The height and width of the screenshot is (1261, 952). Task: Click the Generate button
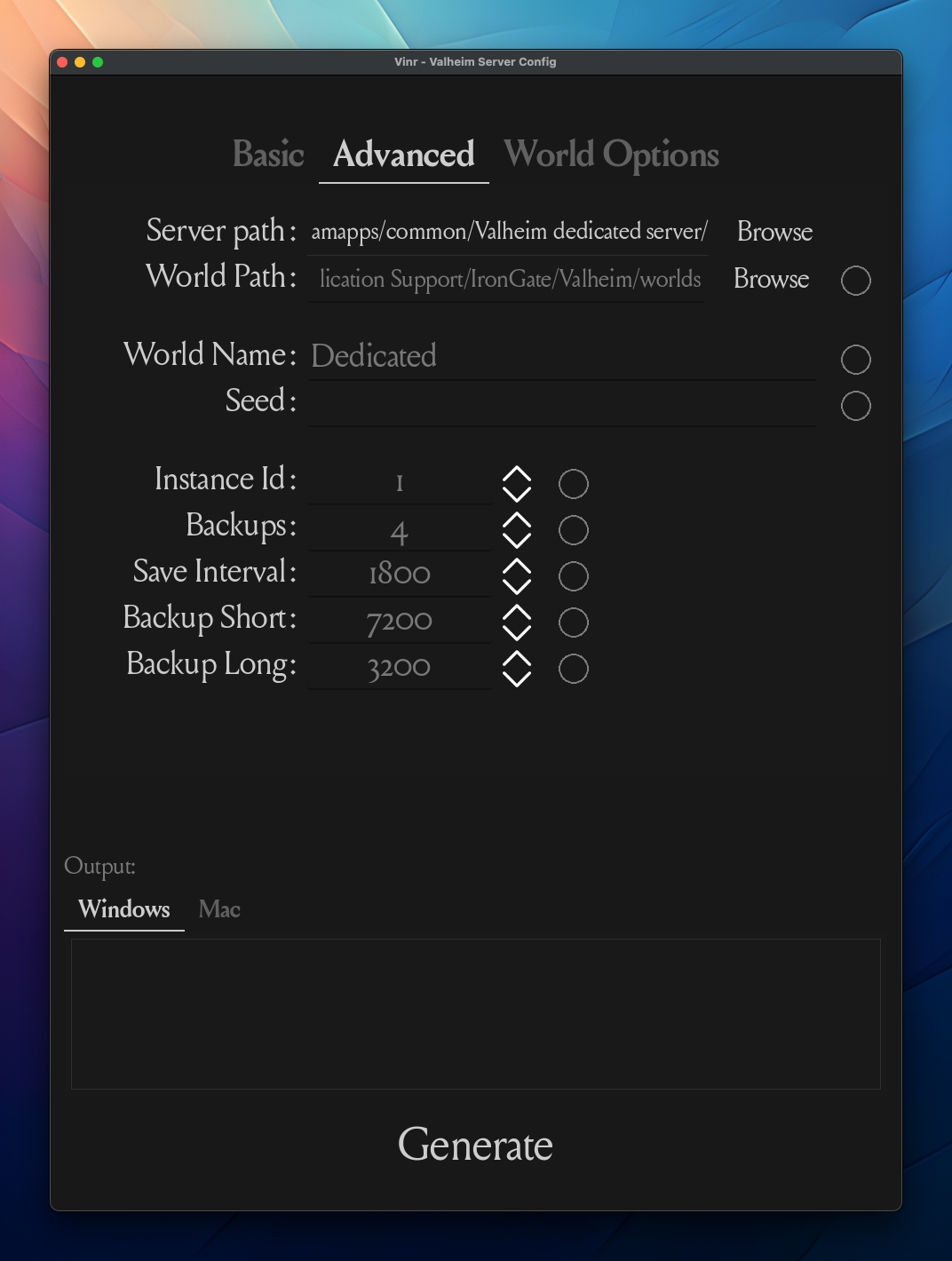(x=475, y=1145)
